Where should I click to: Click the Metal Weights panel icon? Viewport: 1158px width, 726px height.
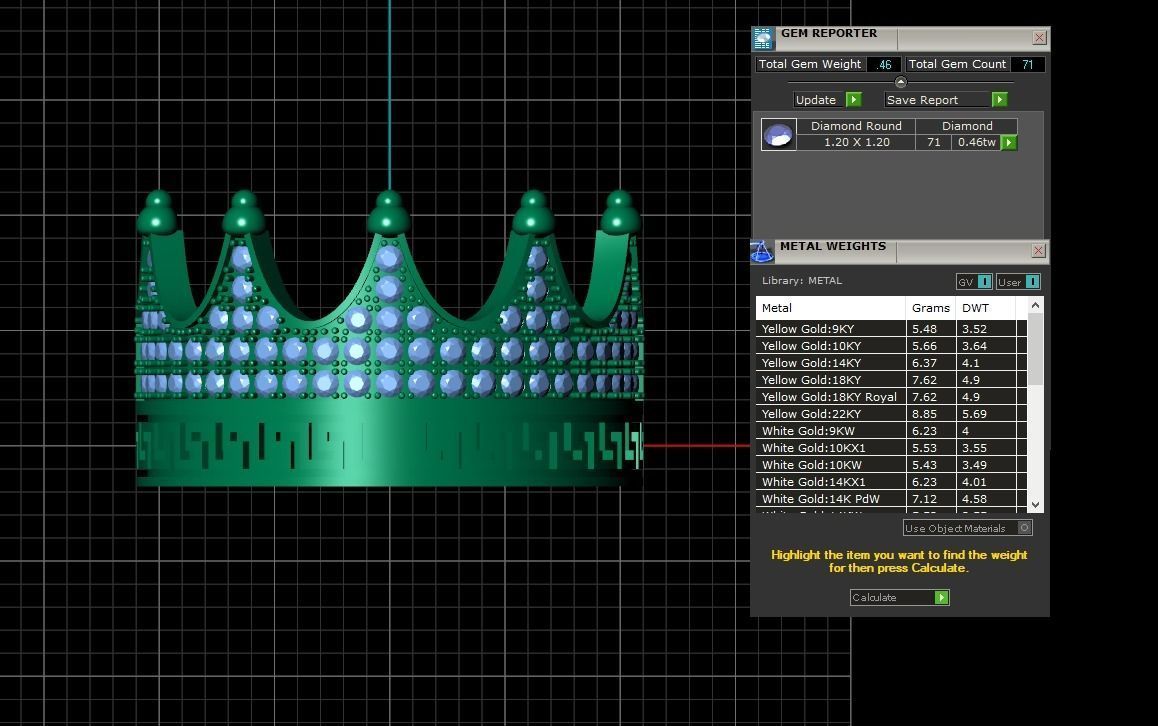(762, 252)
